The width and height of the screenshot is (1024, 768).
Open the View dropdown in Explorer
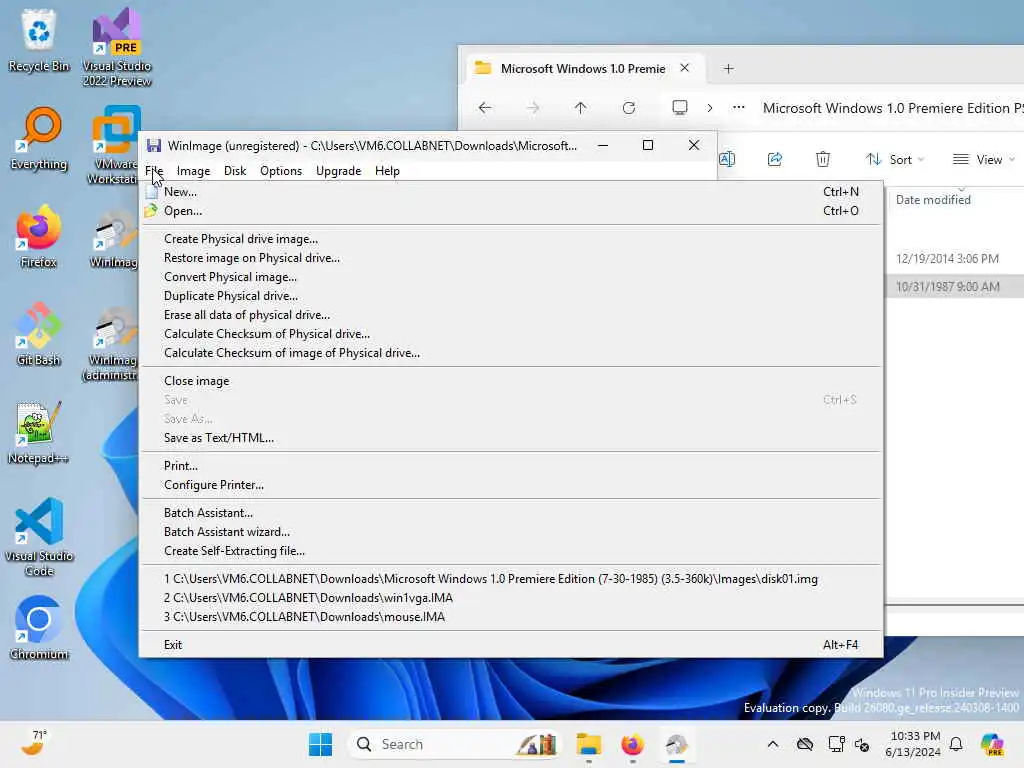tap(984, 159)
